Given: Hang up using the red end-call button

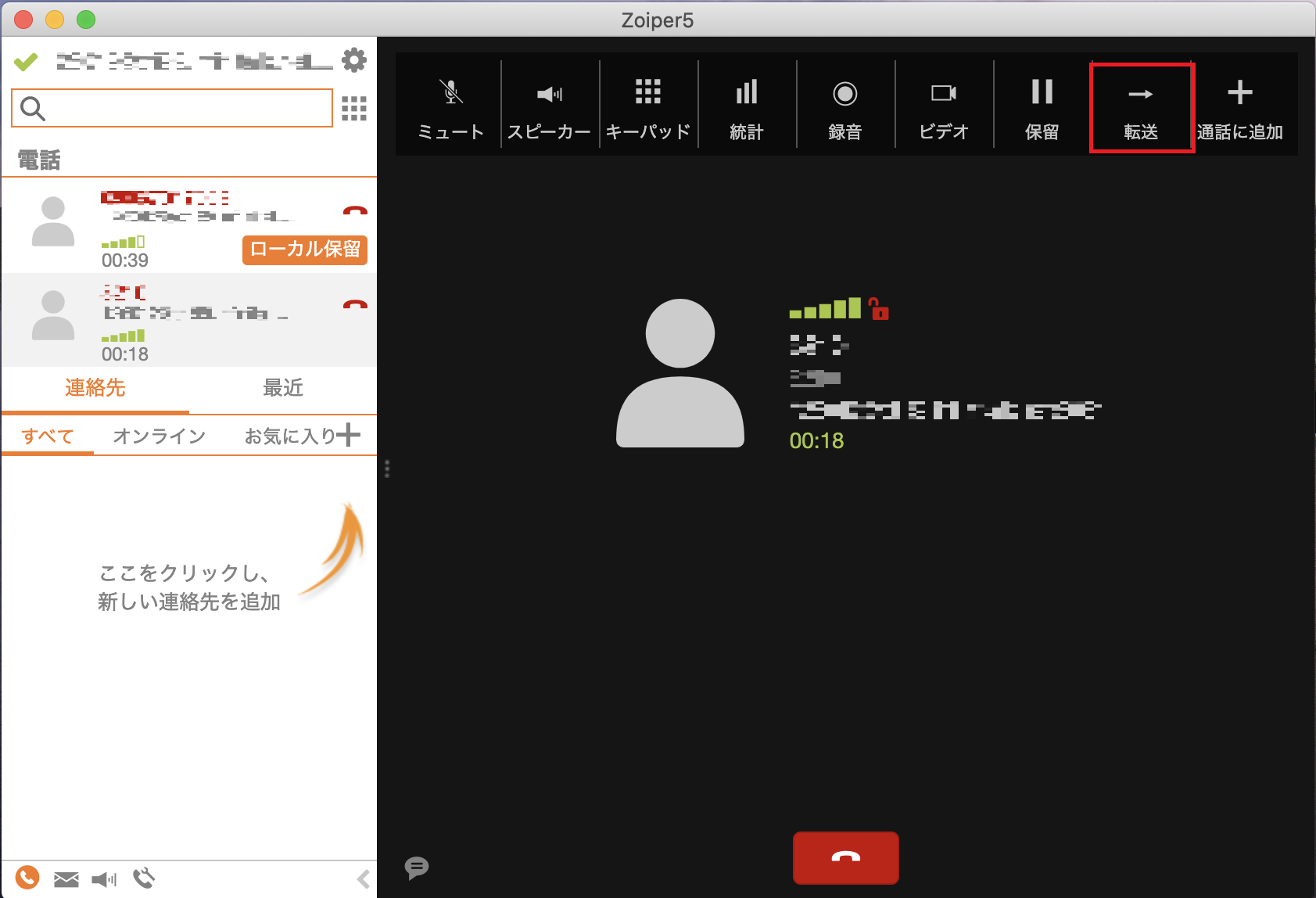Looking at the screenshot, I should click(845, 857).
